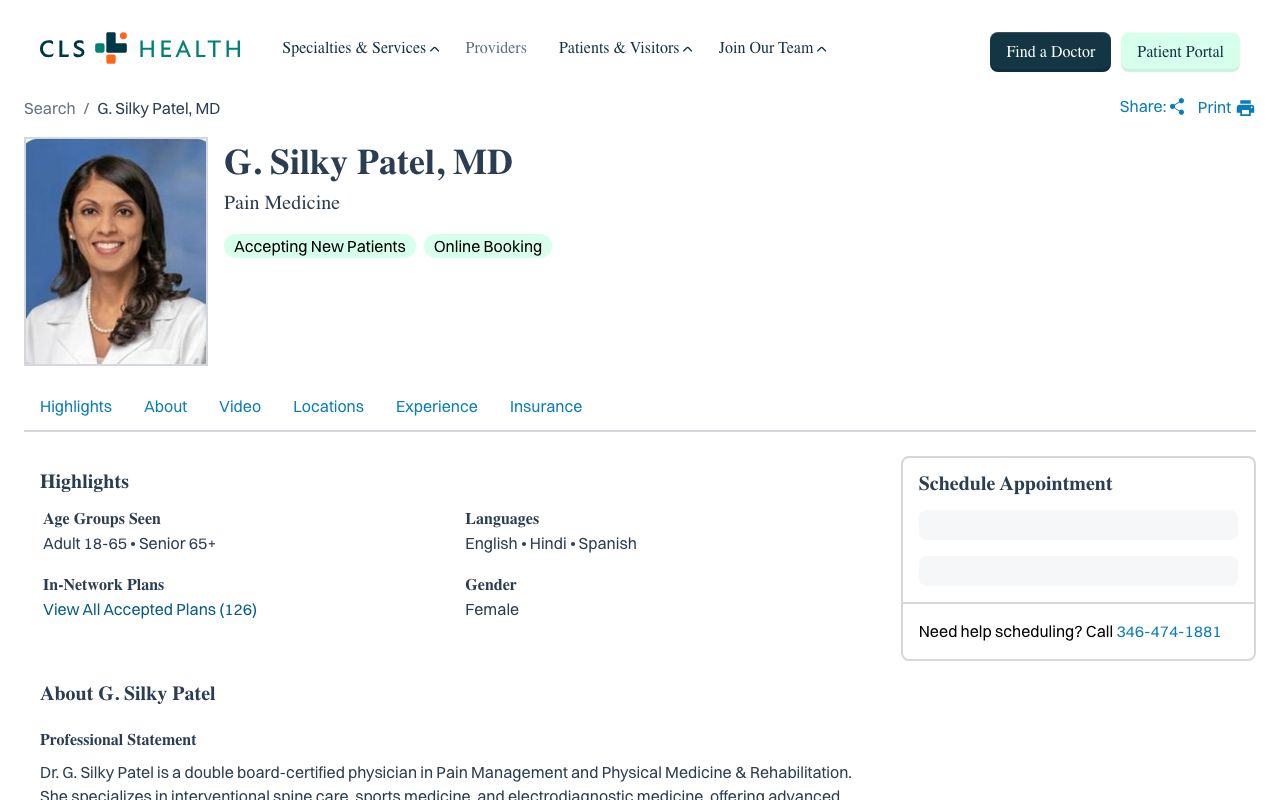Screen dimensions: 1280x800
Task: Open the Patient Portal
Action: pyautogui.click(x=1180, y=51)
